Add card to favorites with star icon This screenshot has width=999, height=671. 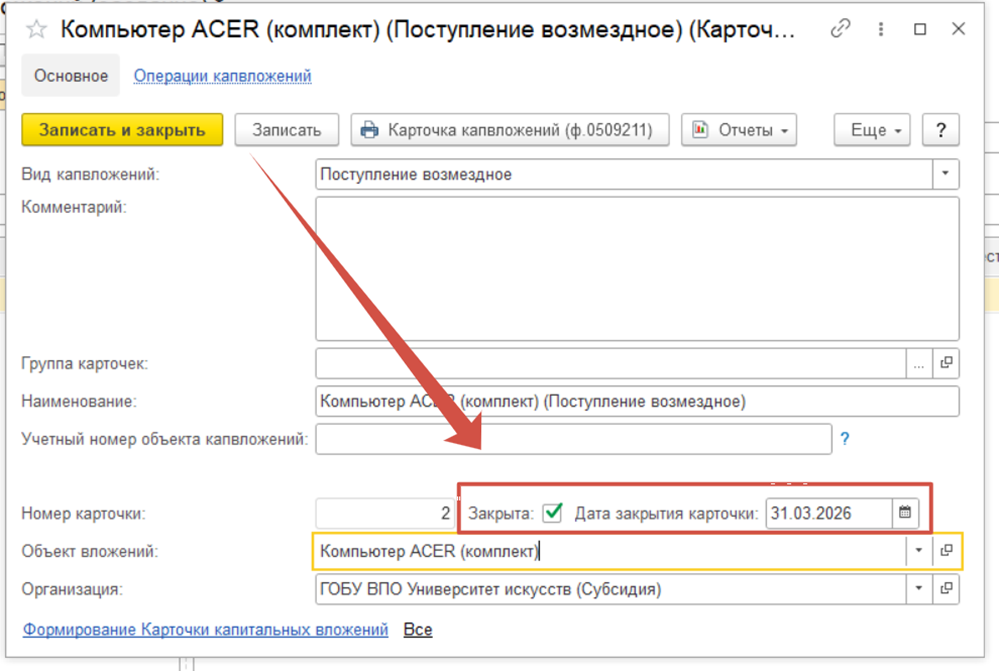pyautogui.click(x=36, y=29)
